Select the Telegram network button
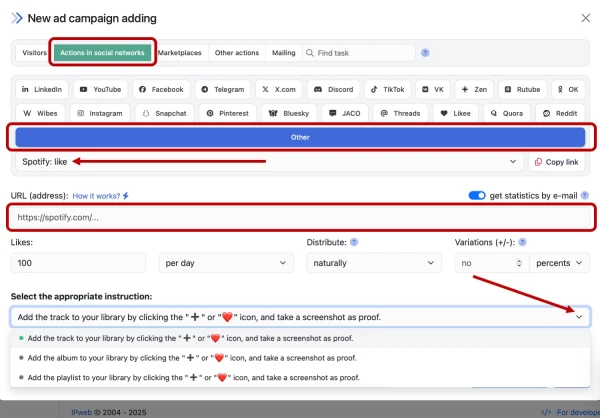The height and width of the screenshot is (418, 600). tap(221, 89)
